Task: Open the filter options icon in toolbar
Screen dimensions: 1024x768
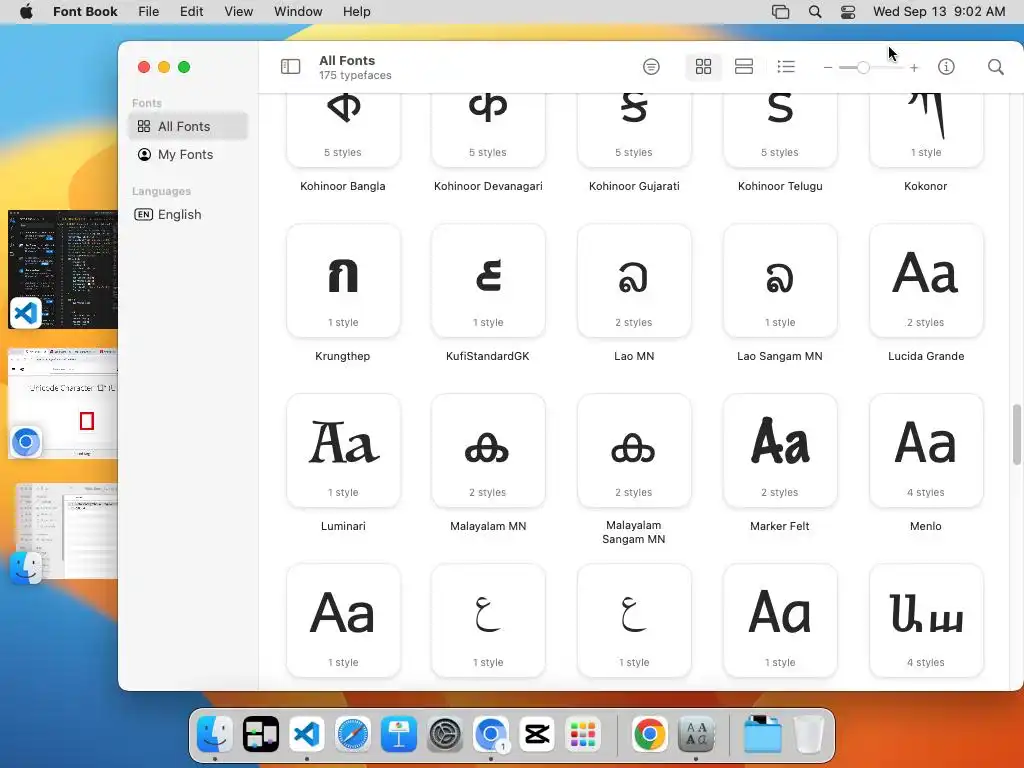Action: click(x=651, y=67)
